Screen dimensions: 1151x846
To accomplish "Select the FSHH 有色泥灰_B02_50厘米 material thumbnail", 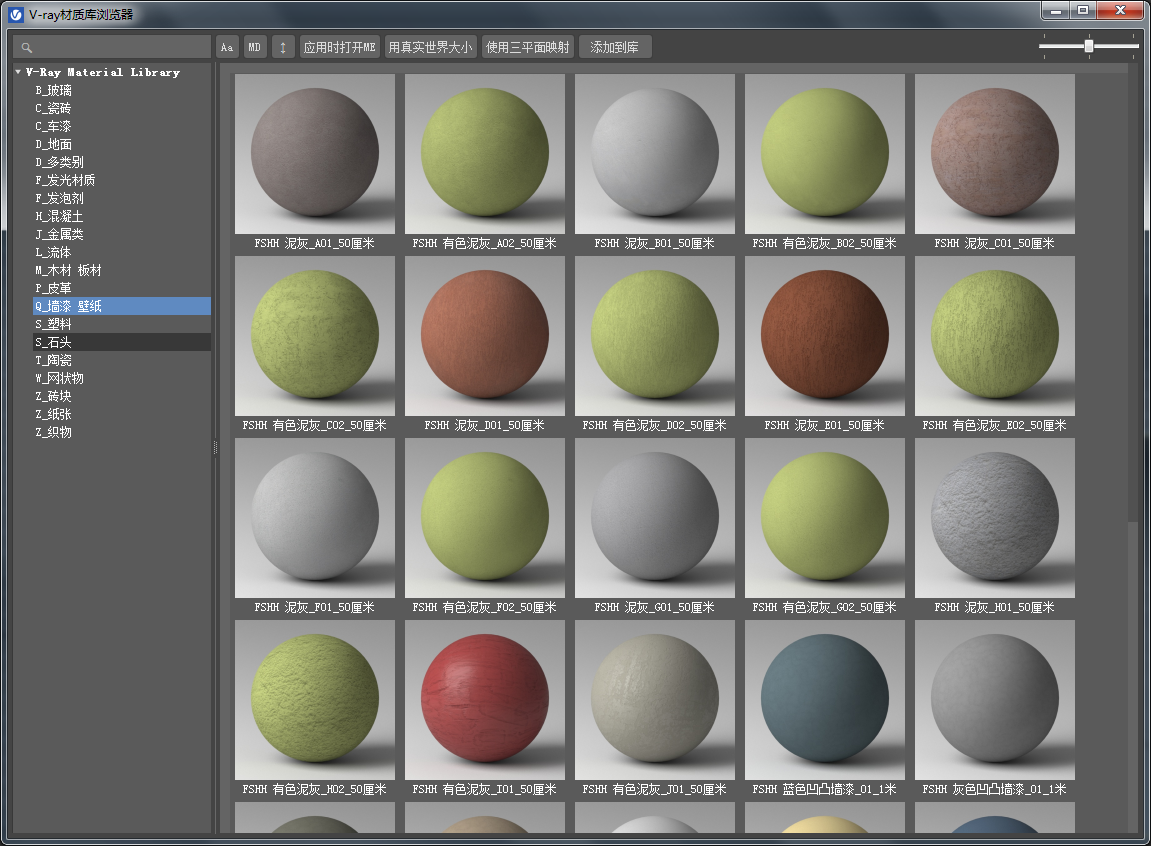I will [x=824, y=154].
